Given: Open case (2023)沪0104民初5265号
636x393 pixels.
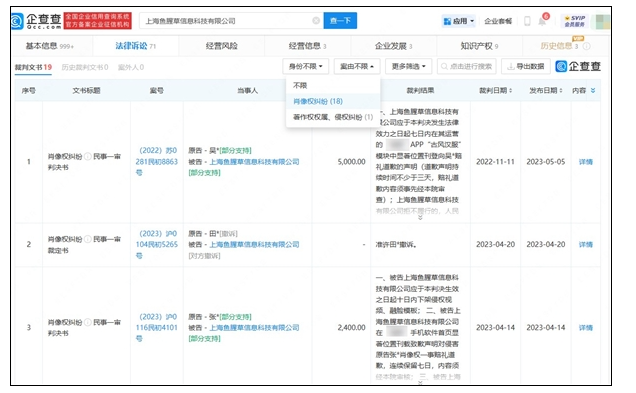Looking at the screenshot, I should [x=157, y=245].
